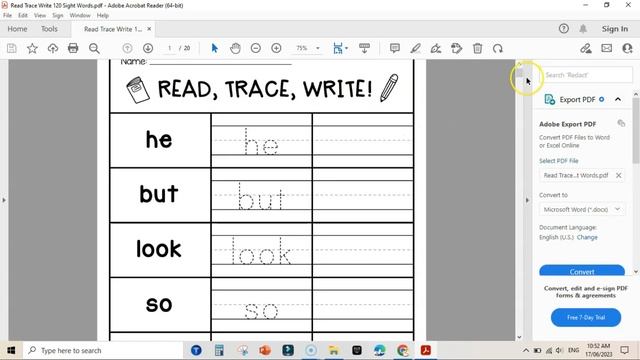Open the Stamp tool icon
Screen dimensions: 640x360
[x=456, y=48]
